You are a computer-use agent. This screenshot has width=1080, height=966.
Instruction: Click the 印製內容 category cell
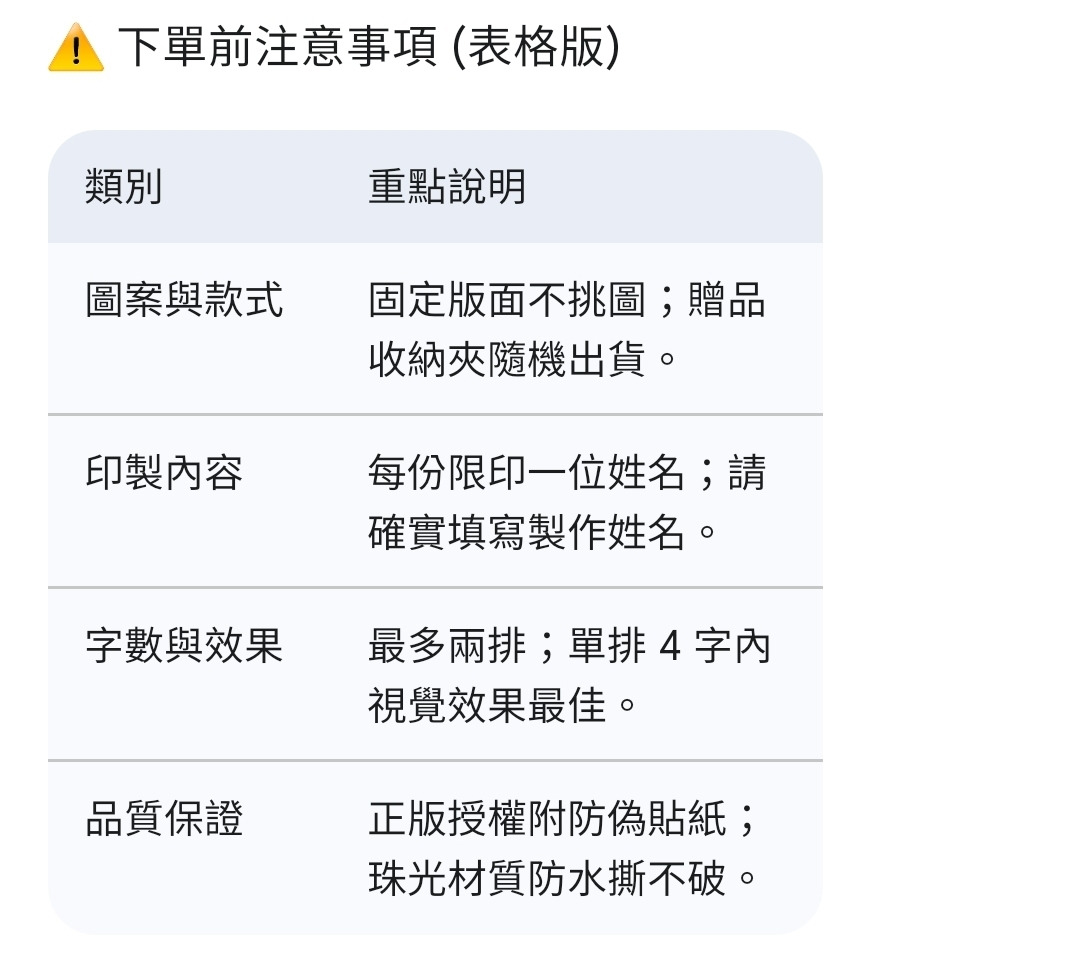pyautogui.click(x=165, y=473)
